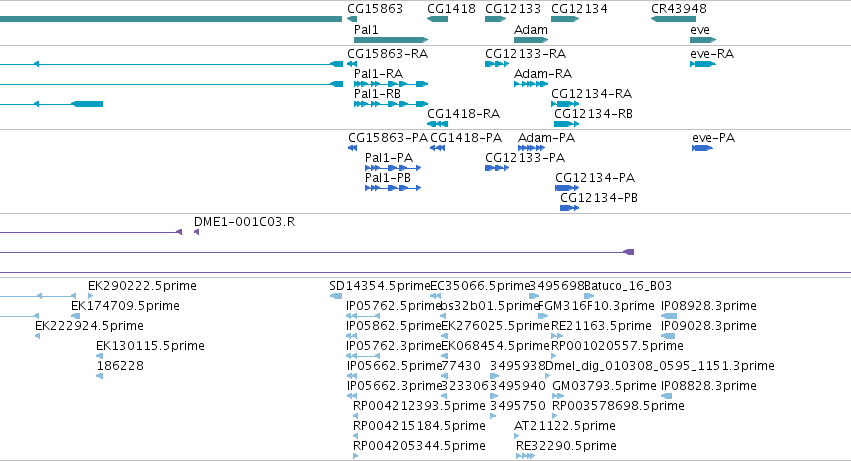
Task: Click the RE21163.5prime EST label
Action: tap(601, 326)
